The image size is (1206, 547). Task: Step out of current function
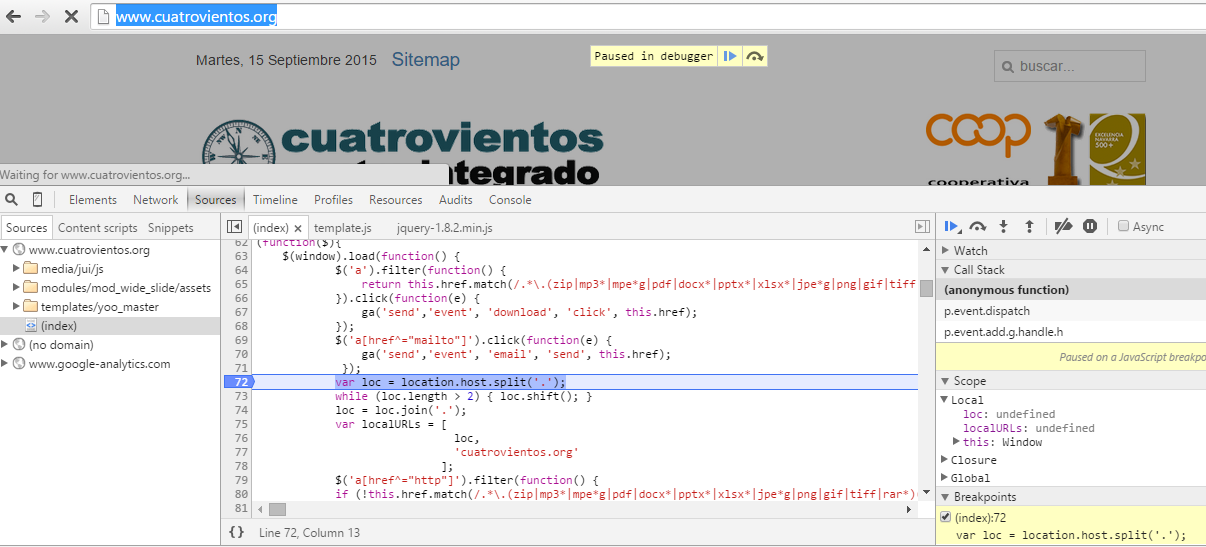(x=1029, y=227)
